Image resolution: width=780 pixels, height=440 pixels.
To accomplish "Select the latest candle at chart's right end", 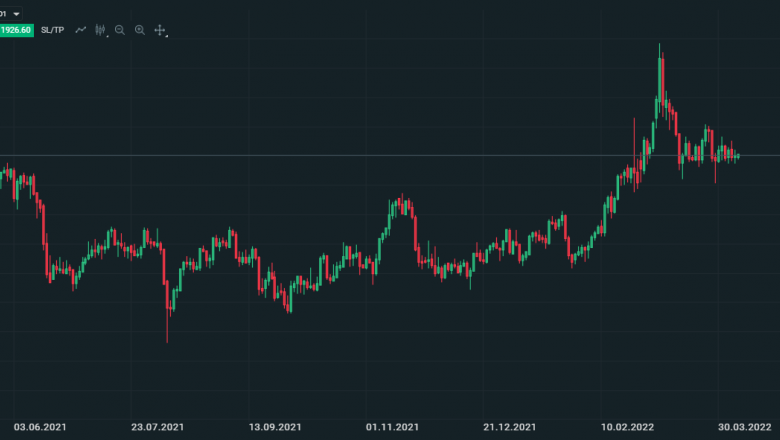I will pyautogui.click(x=738, y=155).
